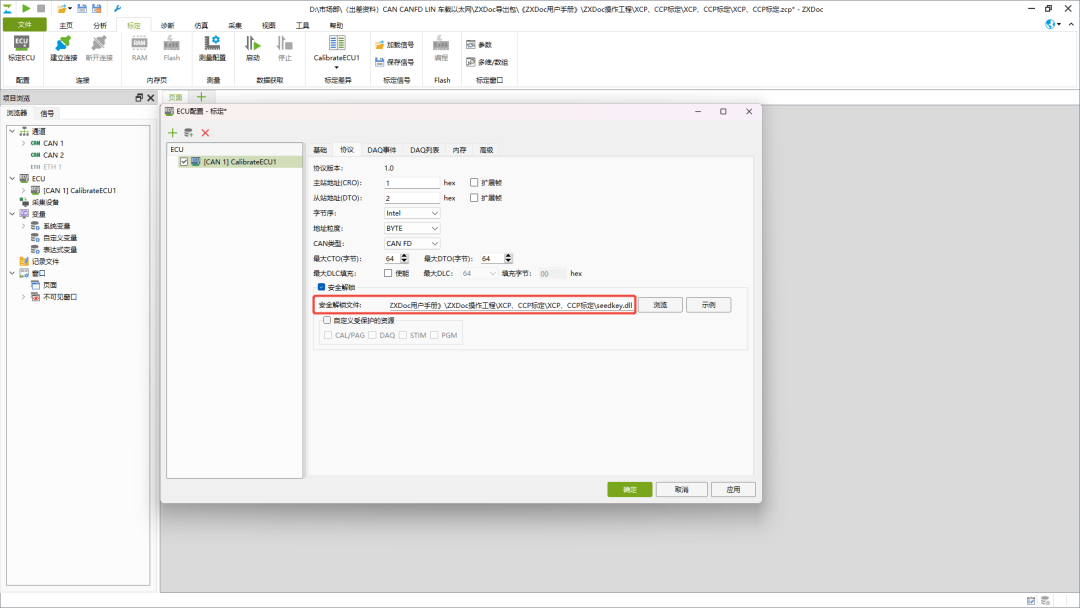Click green Run arrow in title bar

click(25, 8)
